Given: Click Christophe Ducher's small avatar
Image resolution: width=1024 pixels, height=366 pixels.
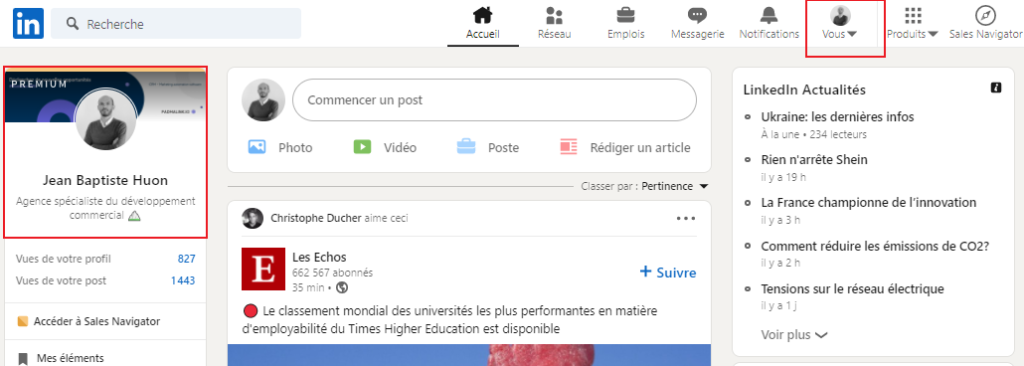Looking at the screenshot, I should (x=252, y=218).
